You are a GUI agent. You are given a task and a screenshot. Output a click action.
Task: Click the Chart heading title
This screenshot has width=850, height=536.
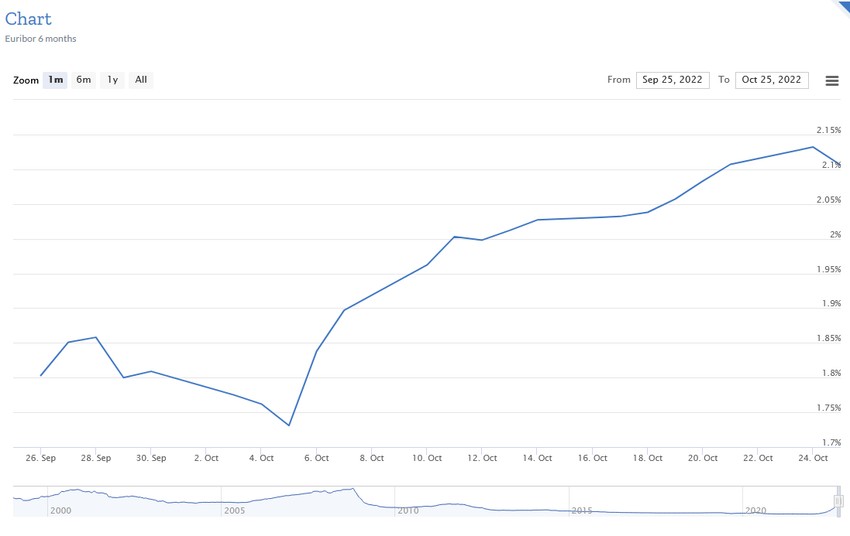pyautogui.click(x=28, y=19)
